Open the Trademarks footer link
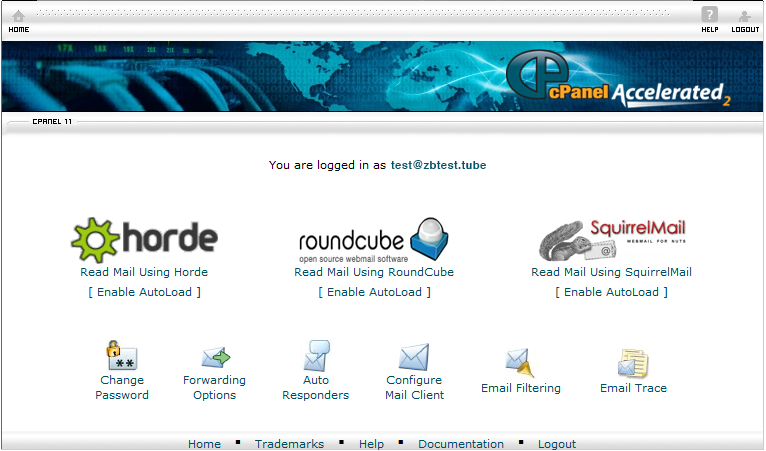The image size is (766, 451). pyautogui.click(x=289, y=444)
